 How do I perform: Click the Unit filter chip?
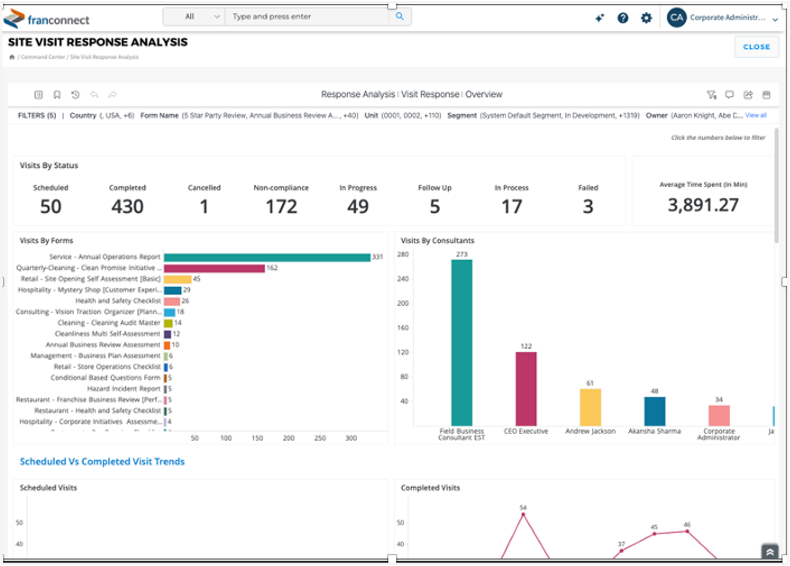tap(403, 115)
